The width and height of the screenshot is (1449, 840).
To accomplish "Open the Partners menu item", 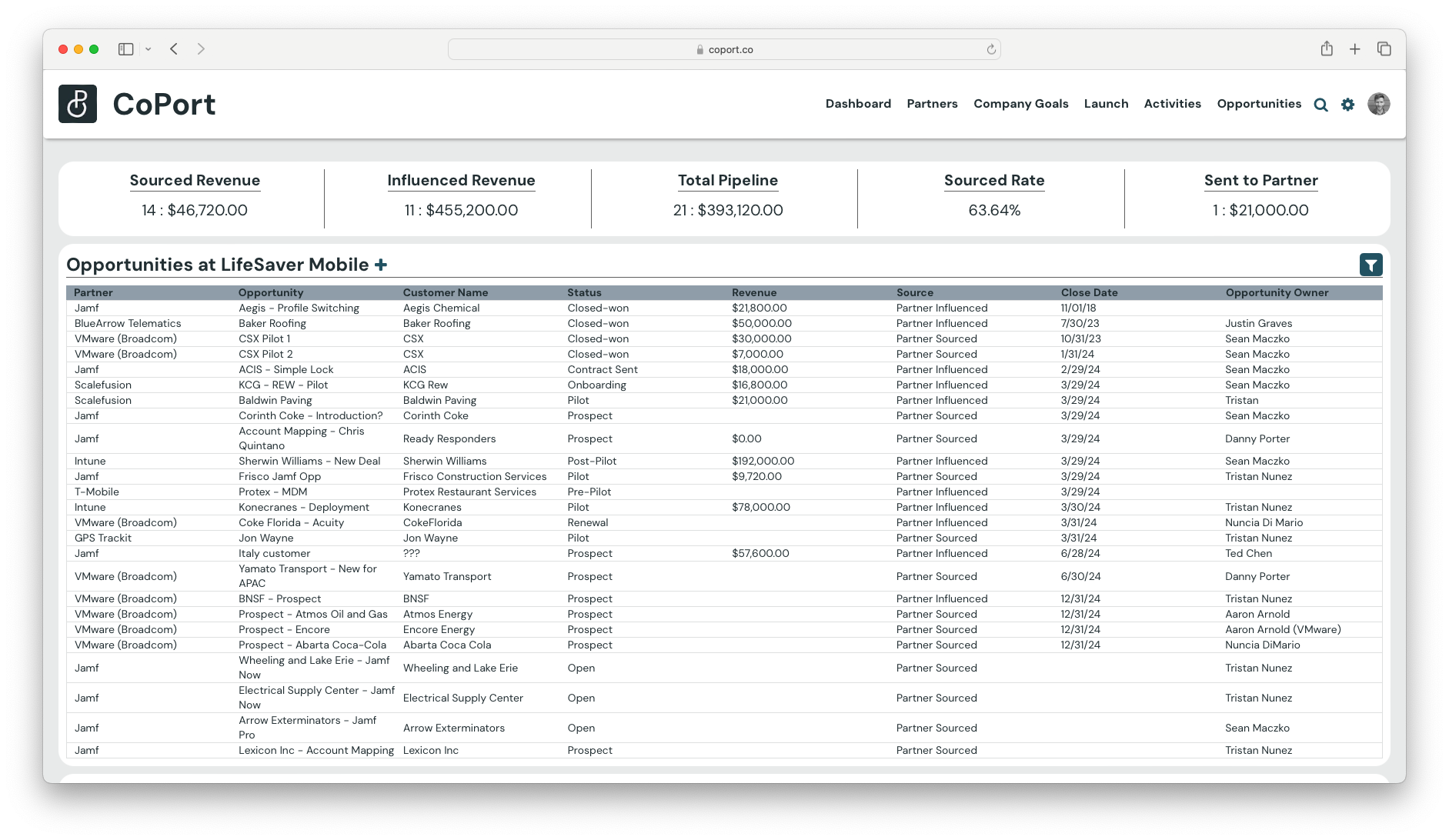I will (932, 104).
